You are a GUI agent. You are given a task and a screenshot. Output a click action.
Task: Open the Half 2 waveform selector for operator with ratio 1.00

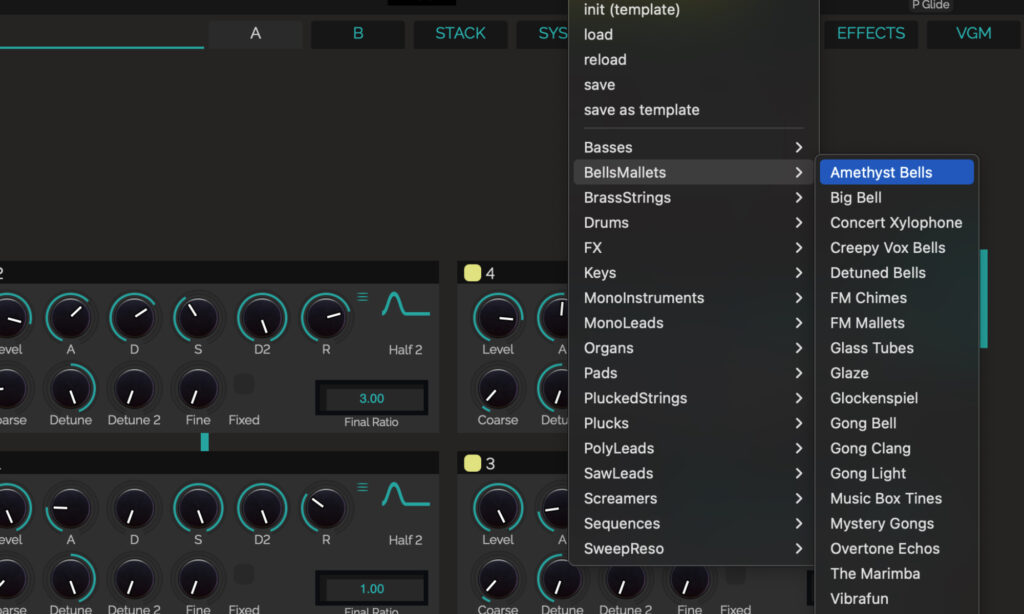click(406, 495)
